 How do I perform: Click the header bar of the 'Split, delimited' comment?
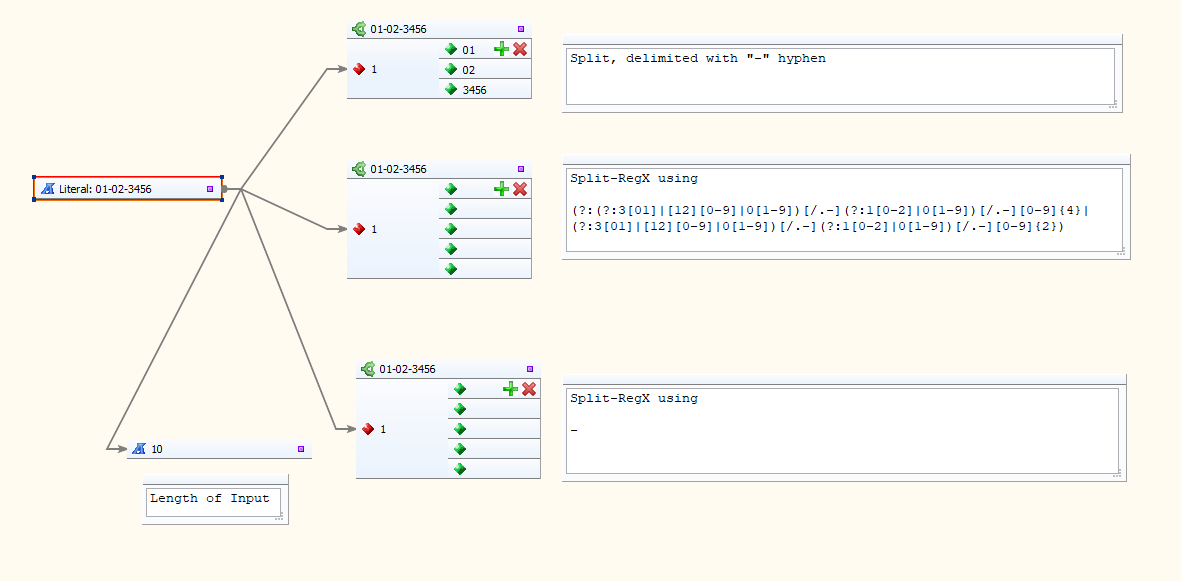click(842, 40)
